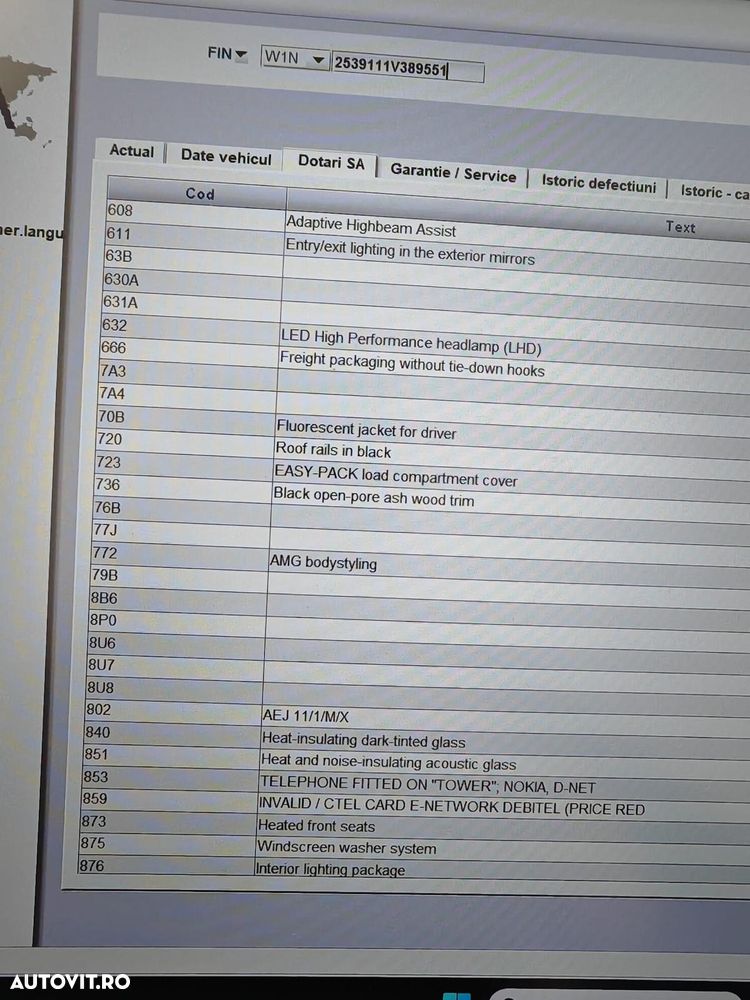
Task: Select code 723 cell
Action: (x=183, y=464)
